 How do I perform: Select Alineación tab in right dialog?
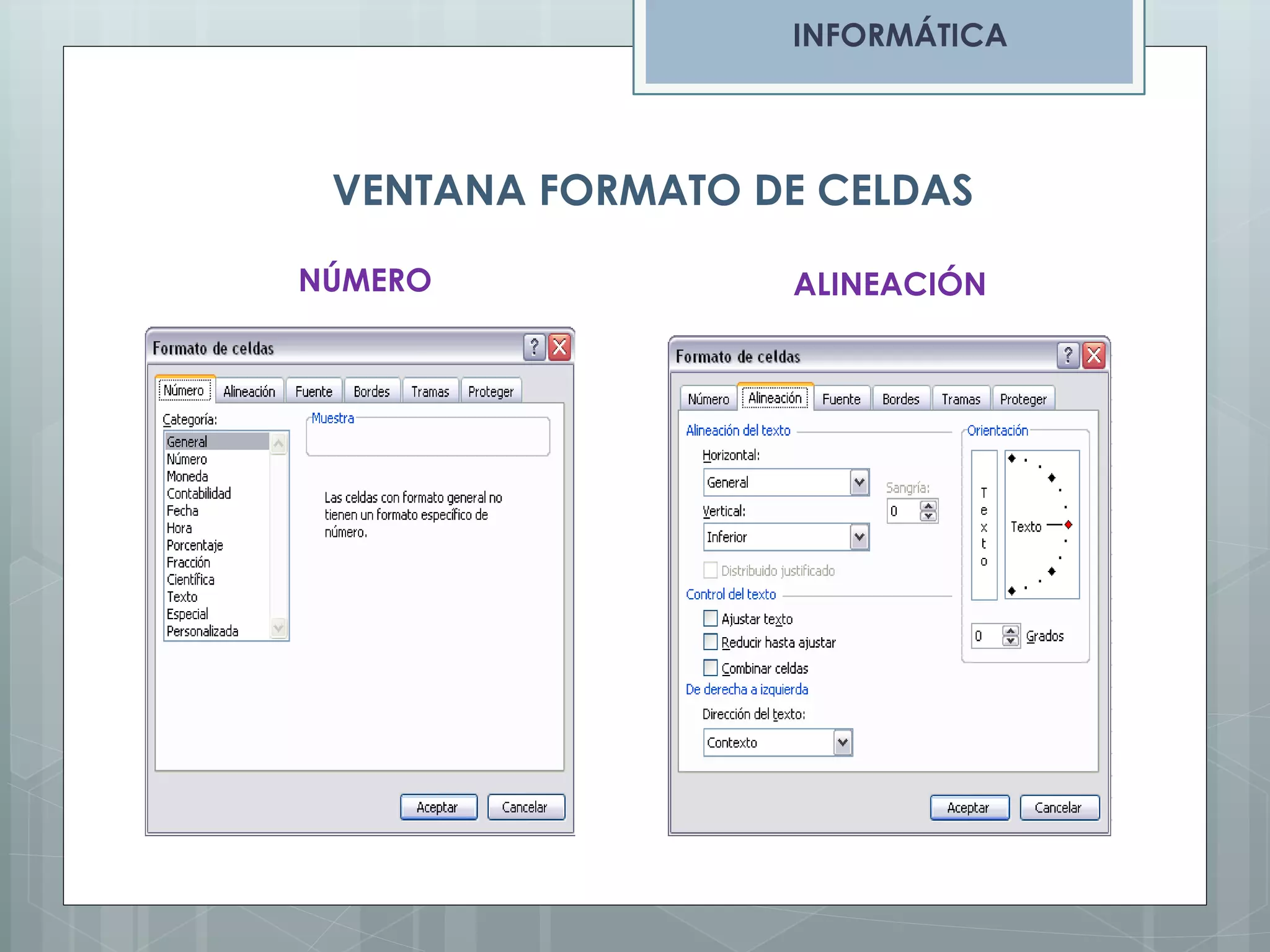(775, 397)
